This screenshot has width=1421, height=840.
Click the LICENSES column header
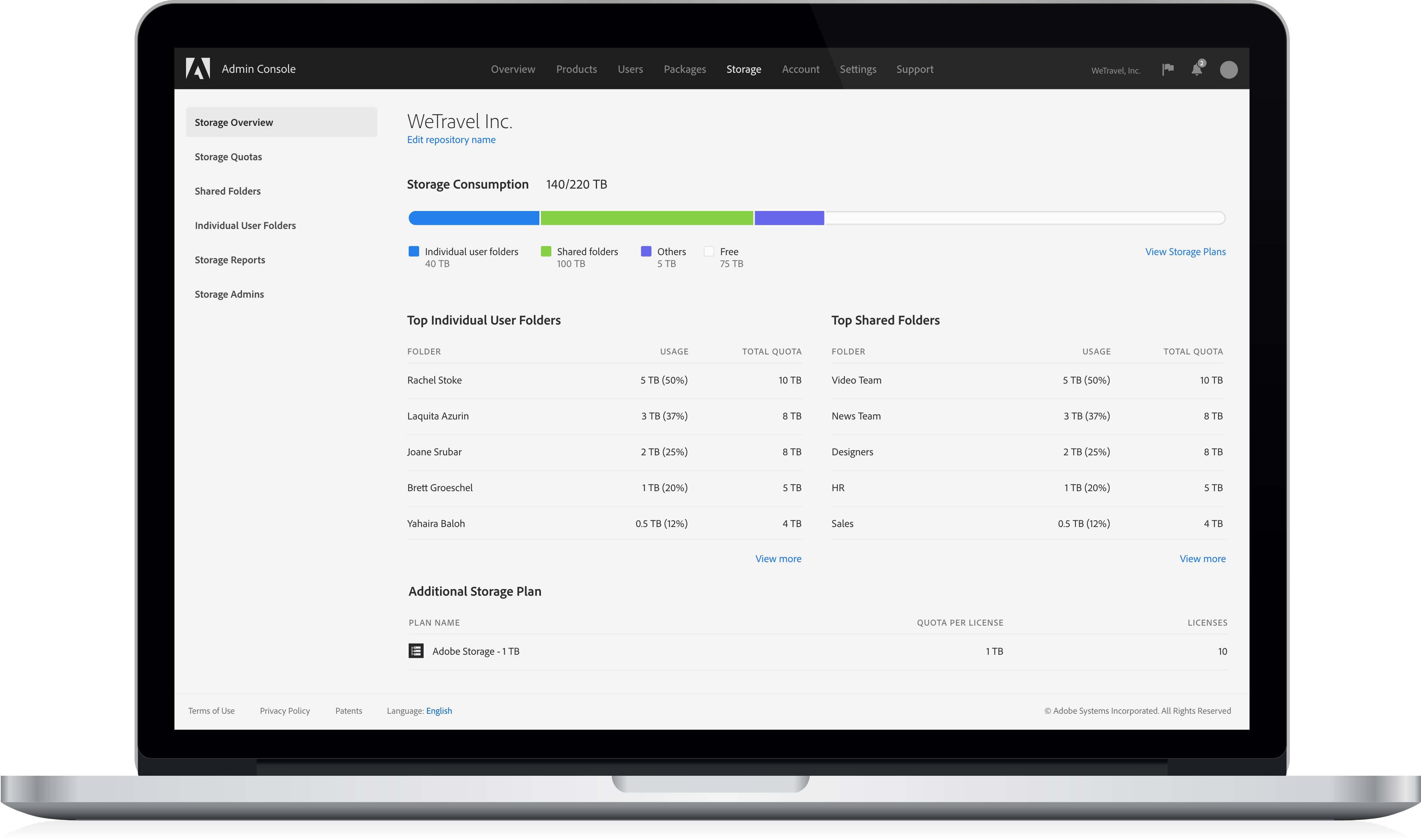(x=1207, y=623)
